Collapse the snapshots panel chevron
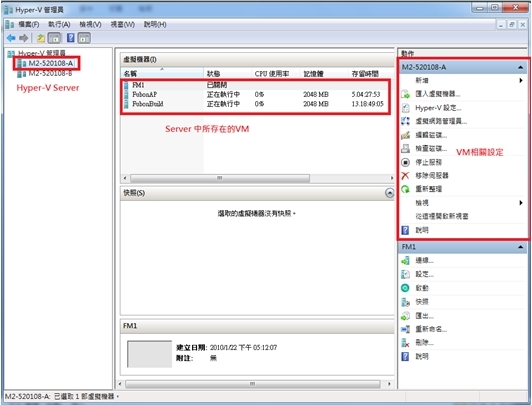The width and height of the screenshot is (532, 405). [x=390, y=193]
